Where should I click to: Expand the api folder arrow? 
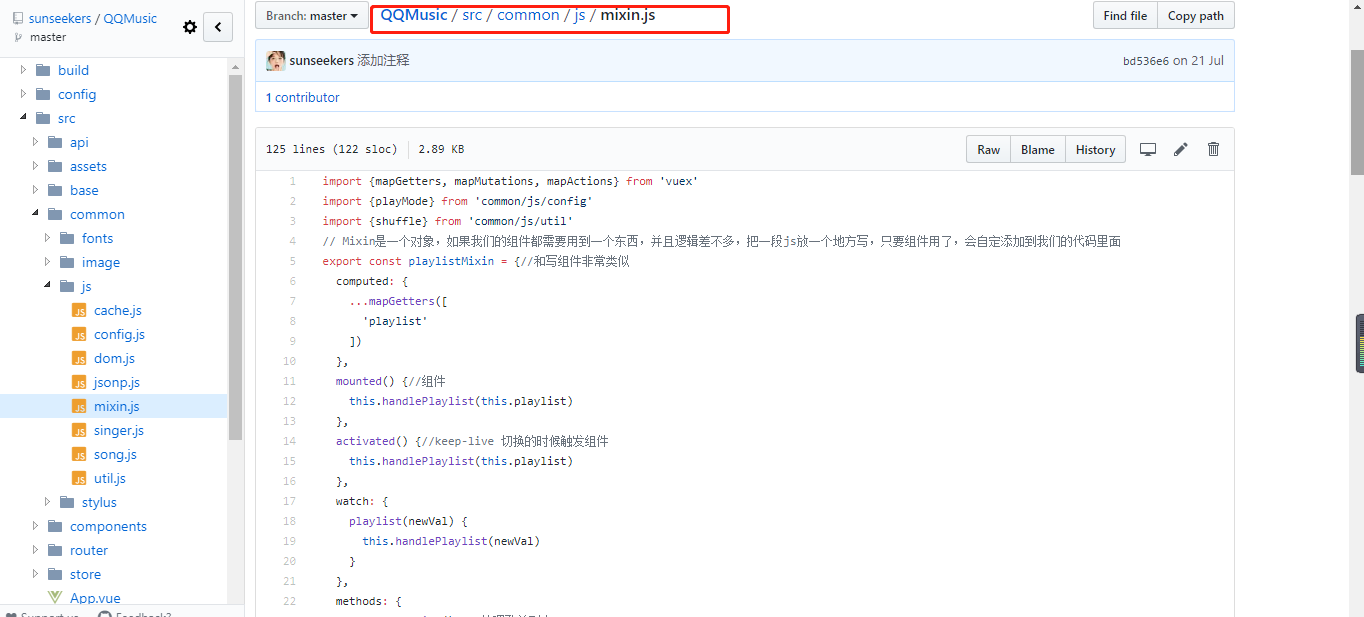pos(36,142)
